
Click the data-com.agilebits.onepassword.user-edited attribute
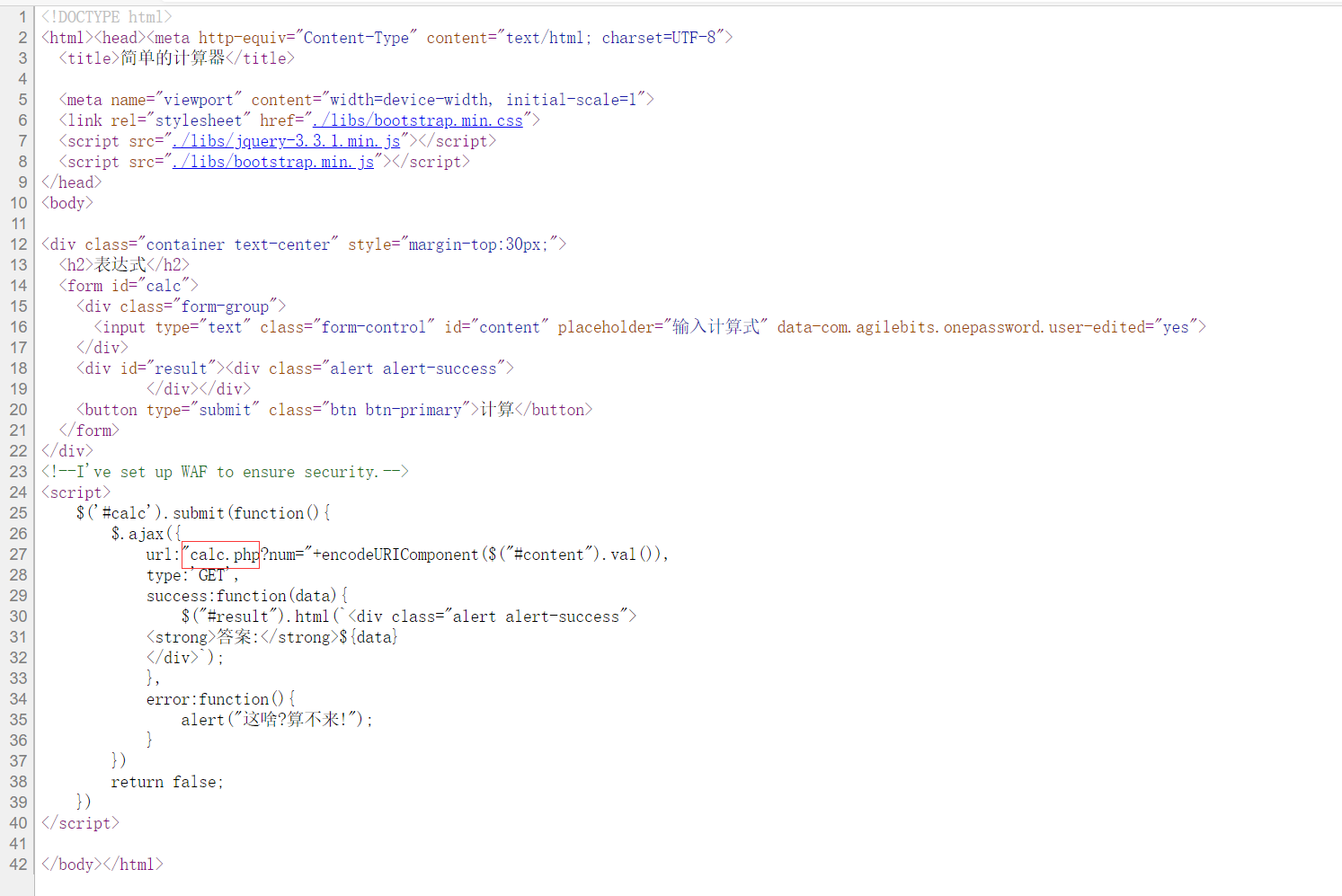tap(987, 327)
